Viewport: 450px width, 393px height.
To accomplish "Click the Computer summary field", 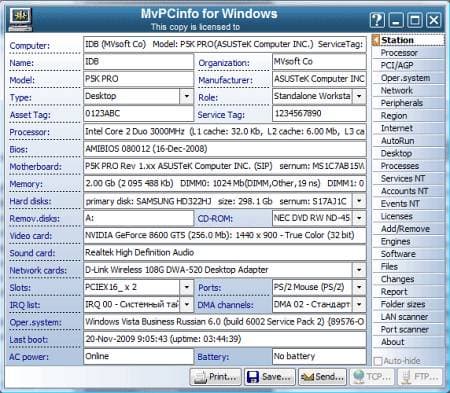I will 225,44.
